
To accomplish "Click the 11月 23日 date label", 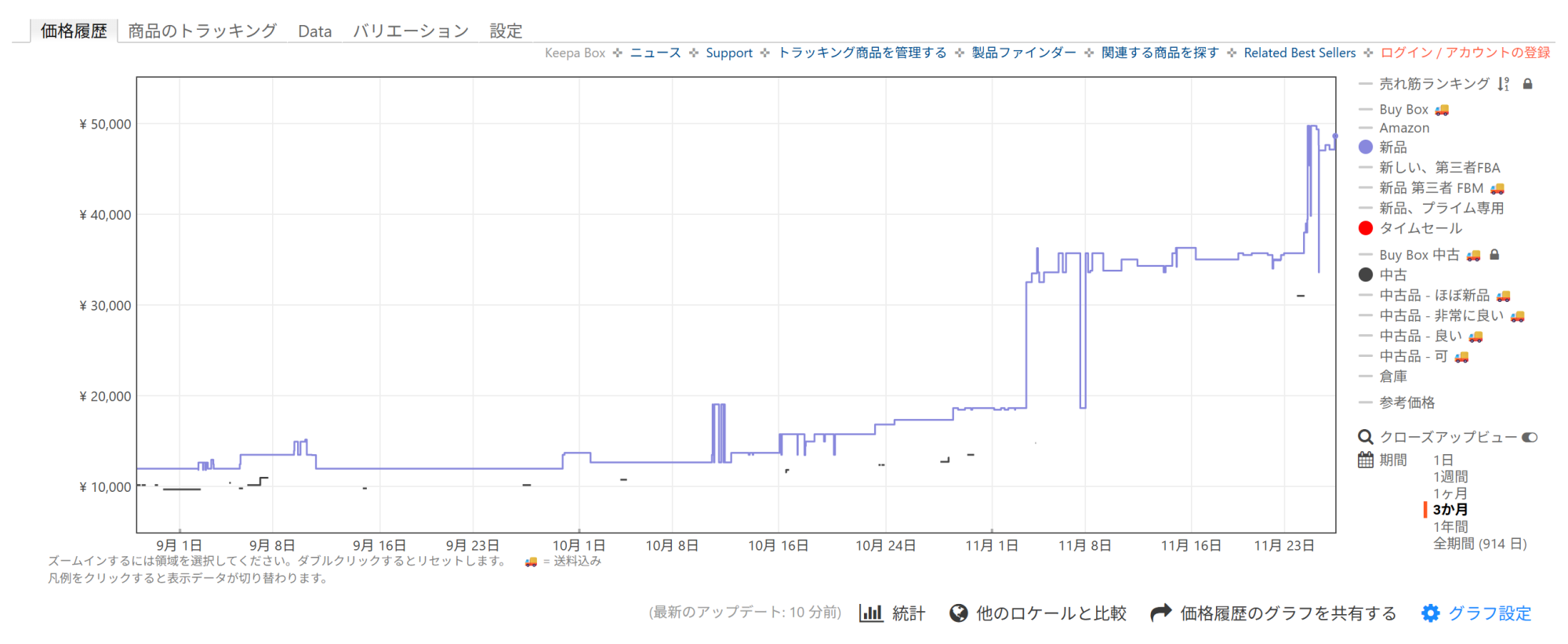I will 1284,545.
